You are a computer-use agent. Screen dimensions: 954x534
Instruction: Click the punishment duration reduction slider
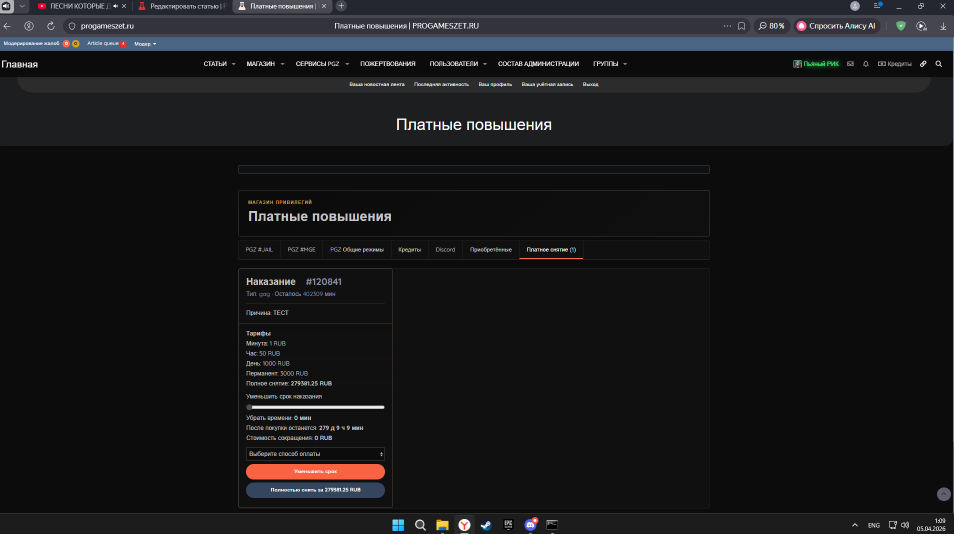pyautogui.click(x=315, y=407)
